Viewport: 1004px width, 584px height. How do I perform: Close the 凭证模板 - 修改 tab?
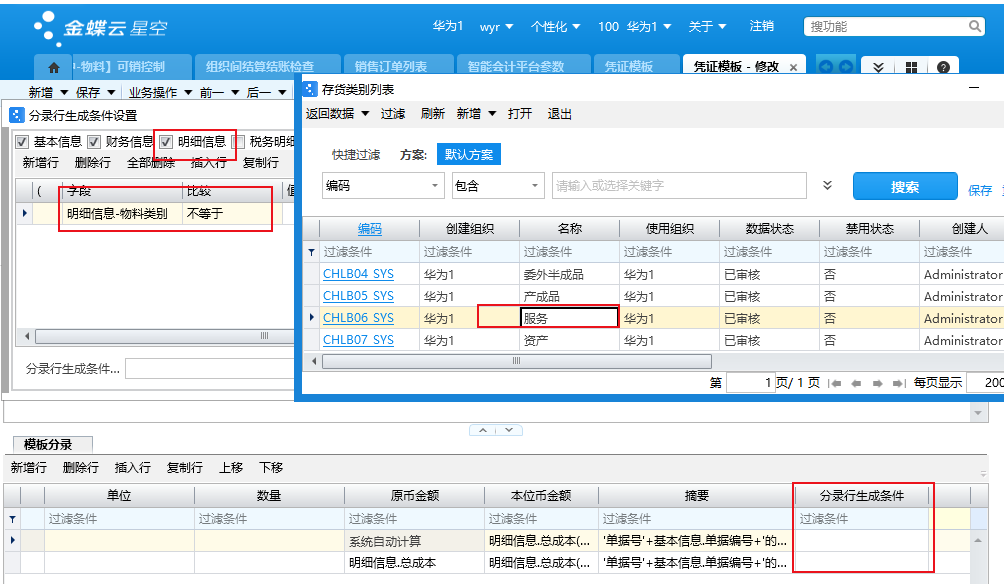coord(793,67)
